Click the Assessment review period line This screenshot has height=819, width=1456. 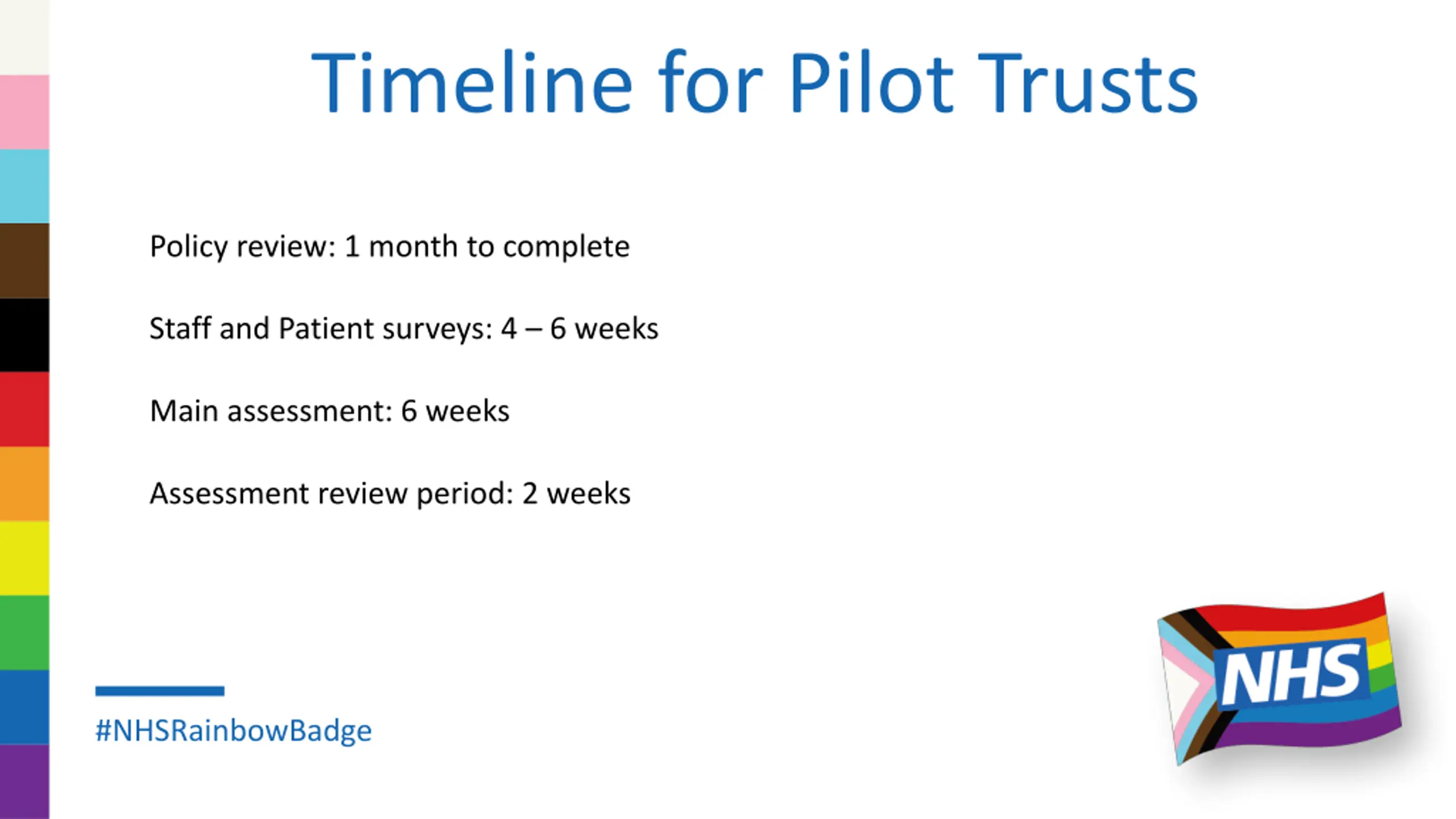(x=390, y=494)
